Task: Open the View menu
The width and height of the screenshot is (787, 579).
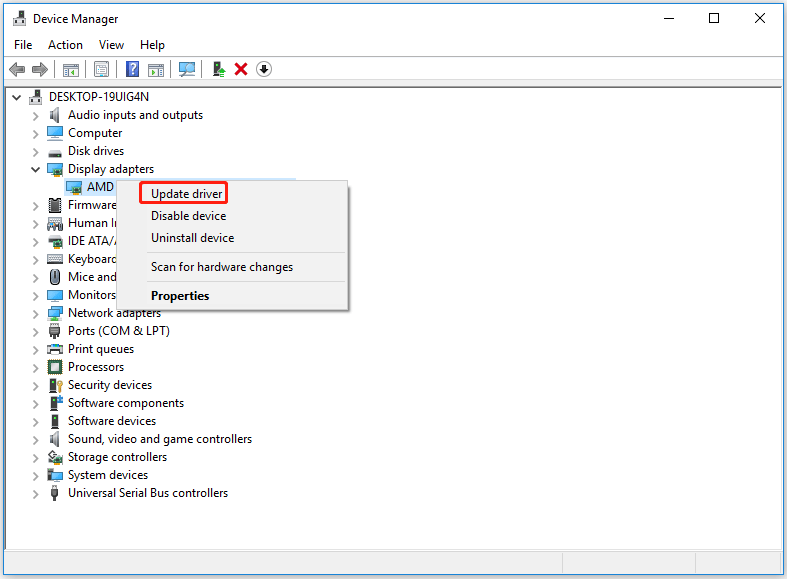Action: click(111, 45)
